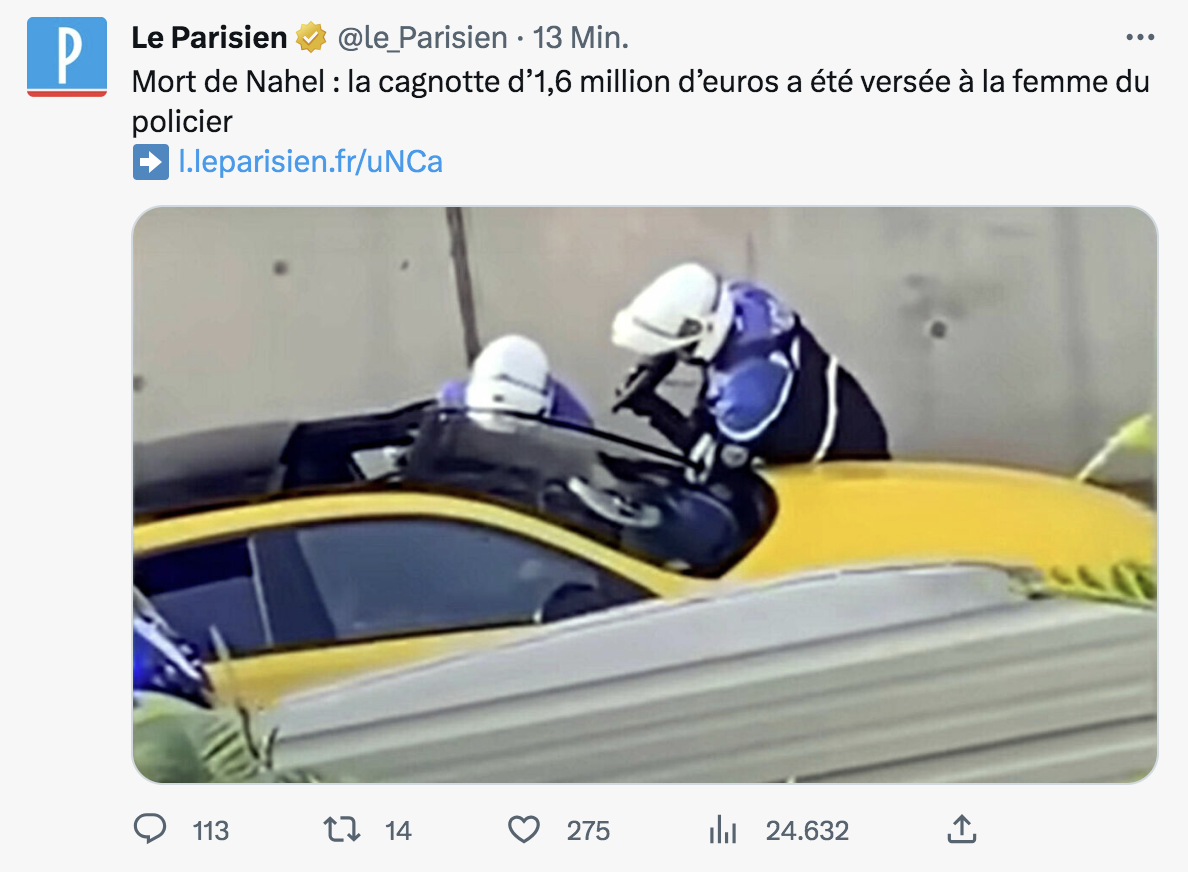1188x872 pixels.
Task: Click the reply speech bubble icon
Action: (x=149, y=829)
